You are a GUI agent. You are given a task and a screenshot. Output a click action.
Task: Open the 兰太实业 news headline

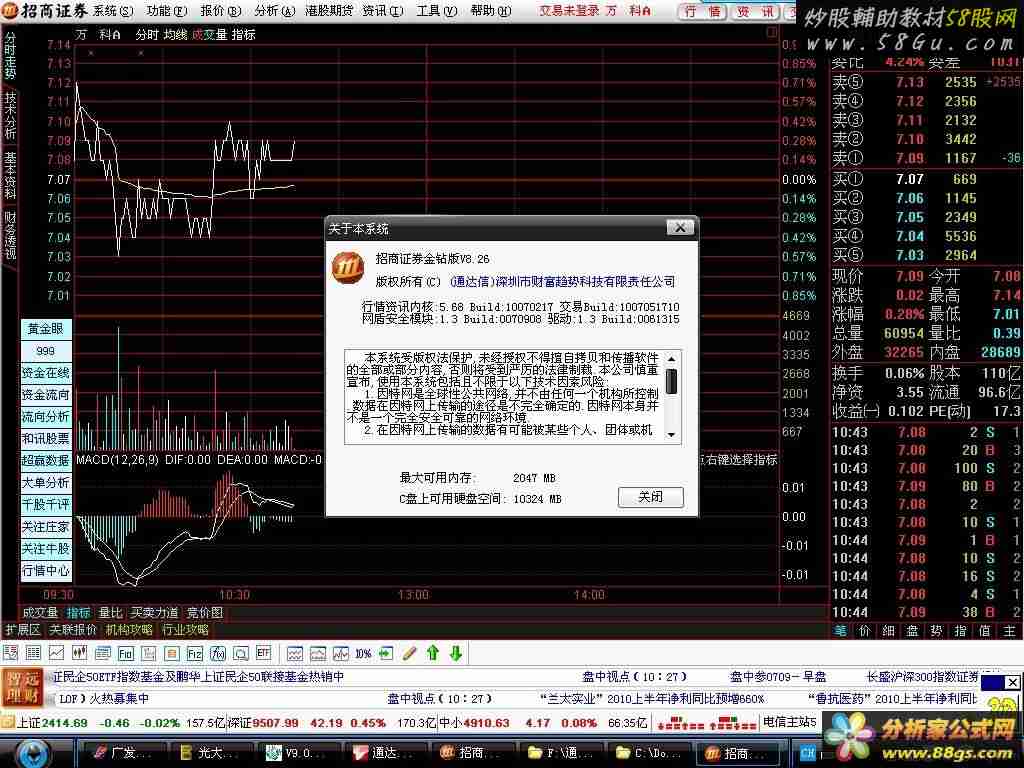(x=652, y=699)
